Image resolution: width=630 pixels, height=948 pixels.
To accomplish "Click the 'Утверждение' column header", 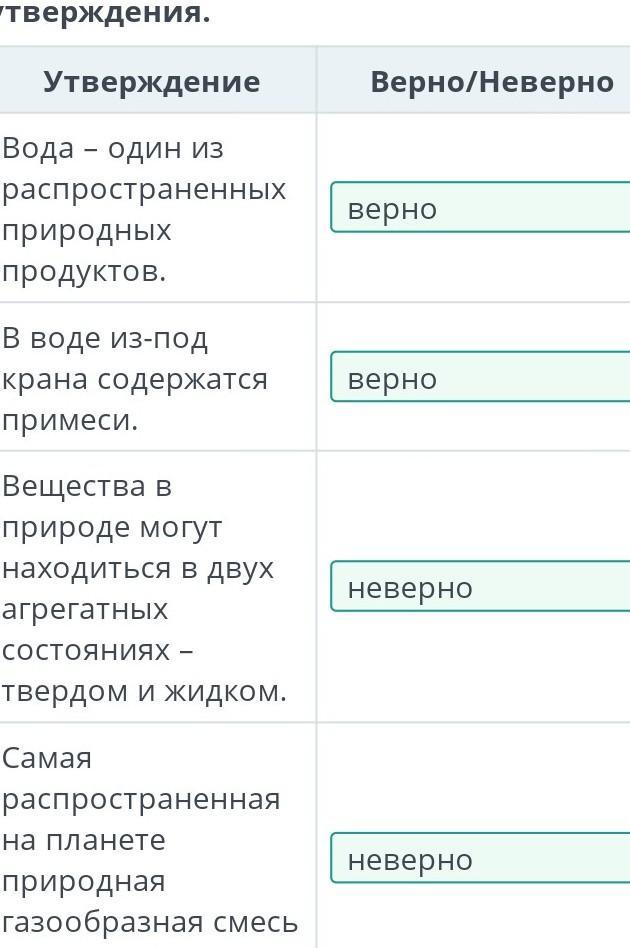I will (x=152, y=82).
